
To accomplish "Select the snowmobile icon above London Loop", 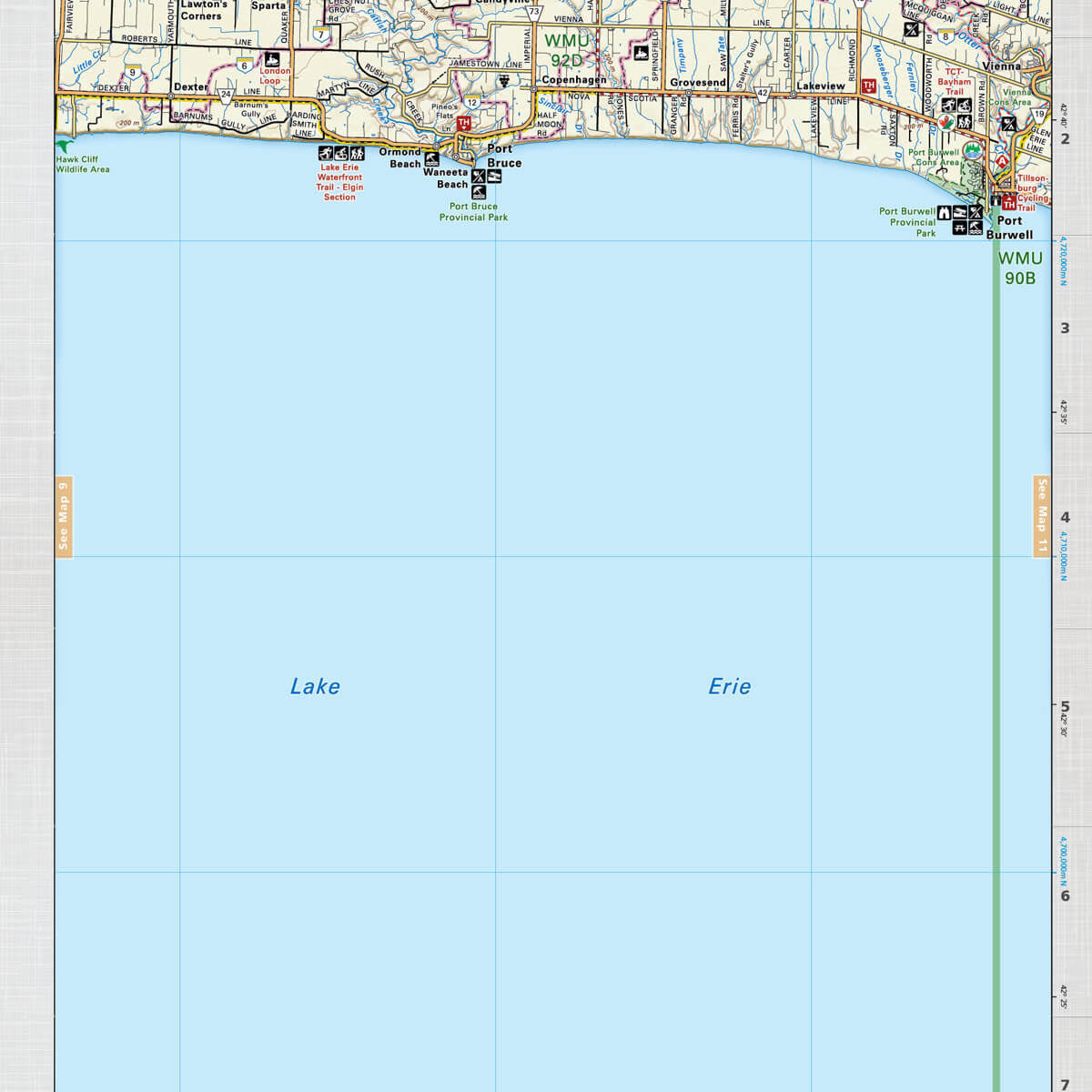I will 271,59.
